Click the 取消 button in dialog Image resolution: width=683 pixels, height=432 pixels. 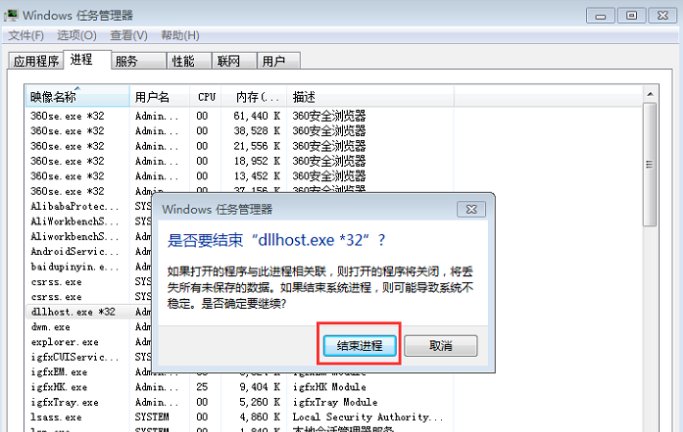click(440, 346)
